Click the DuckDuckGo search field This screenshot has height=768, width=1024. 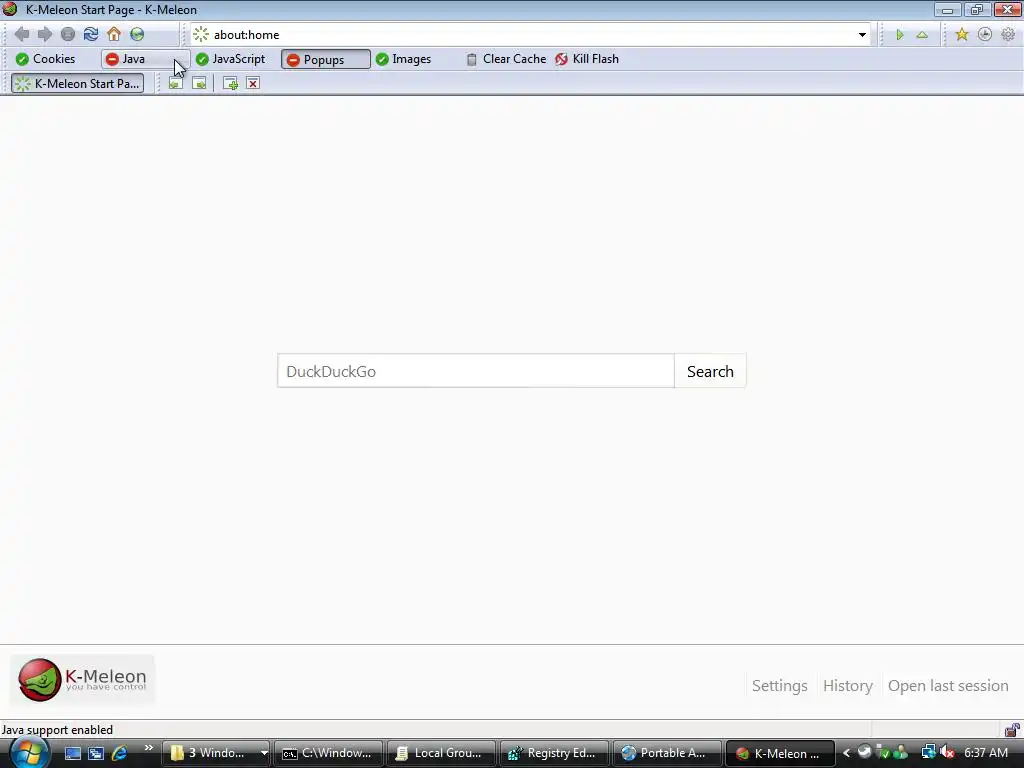[x=475, y=371]
